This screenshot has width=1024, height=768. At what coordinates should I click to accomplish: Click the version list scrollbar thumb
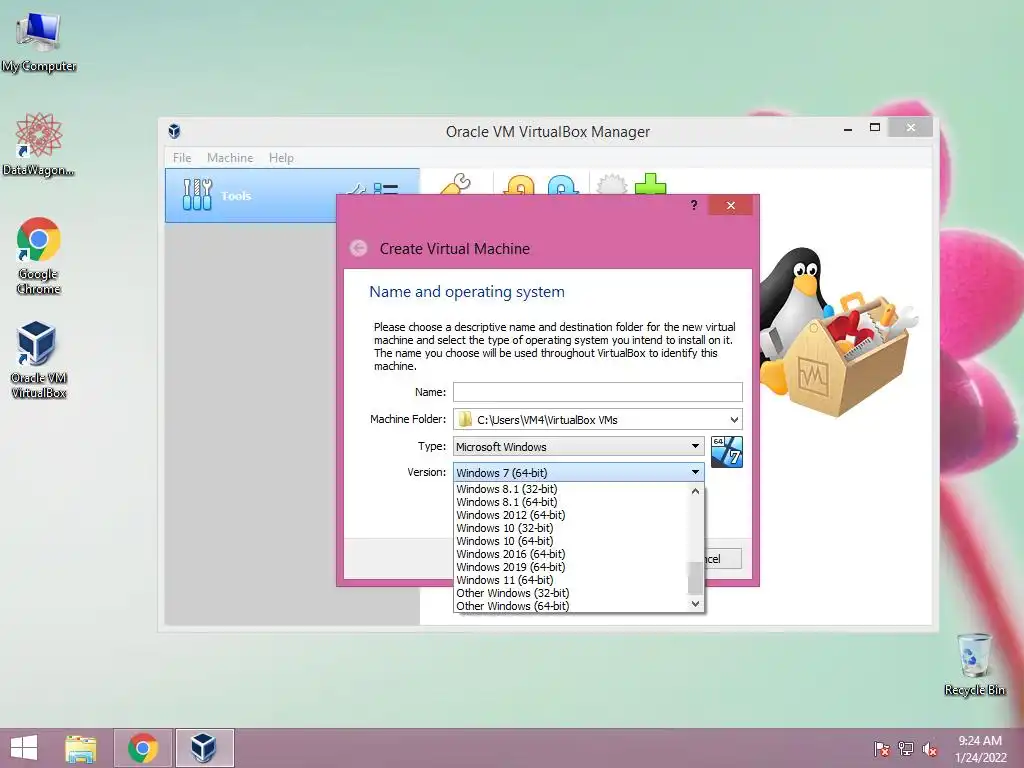(696, 577)
